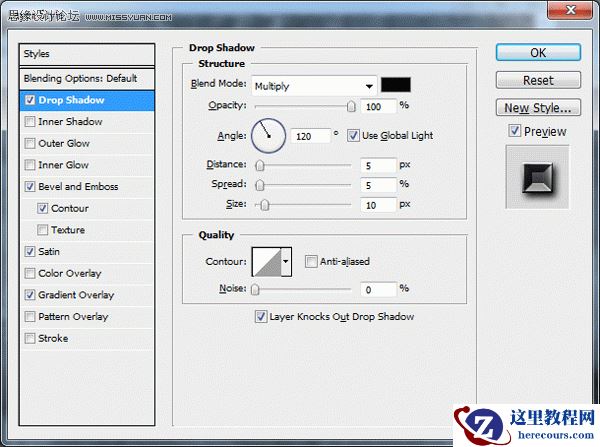Tick the Stroke effect checkbox
Screen dimensions: 600x447
click(x=30, y=338)
